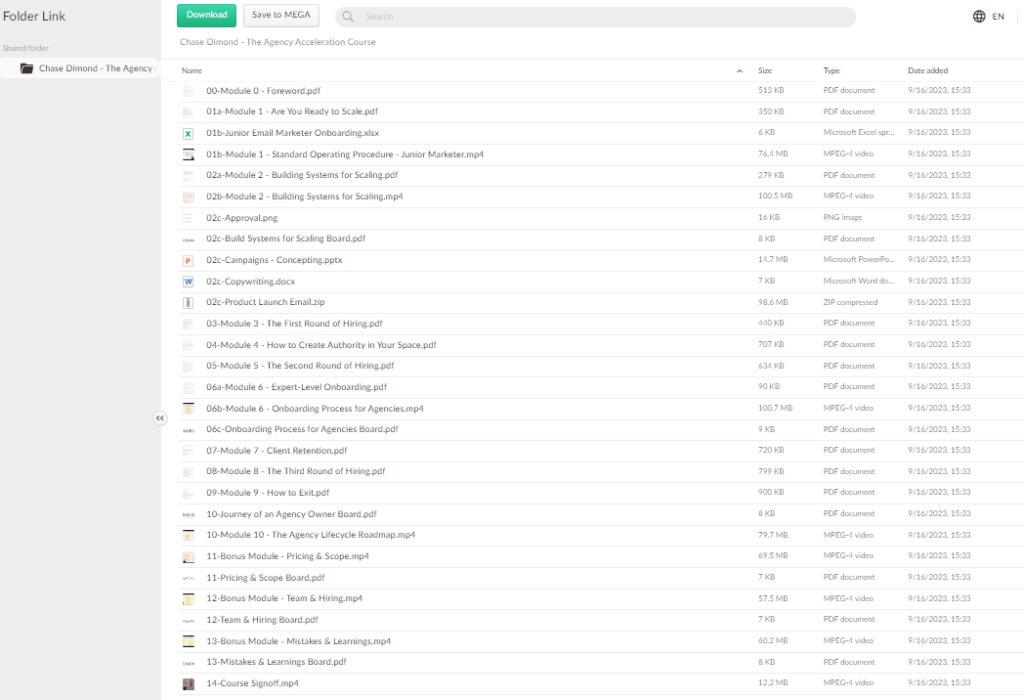Open the breadcrumb link for Agency Acceleration Course
Image resolution: width=1024 pixels, height=700 pixels.
[278, 42]
